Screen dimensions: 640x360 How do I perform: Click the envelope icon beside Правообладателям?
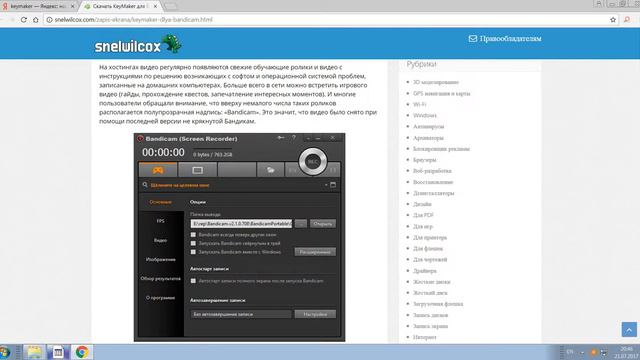473,38
